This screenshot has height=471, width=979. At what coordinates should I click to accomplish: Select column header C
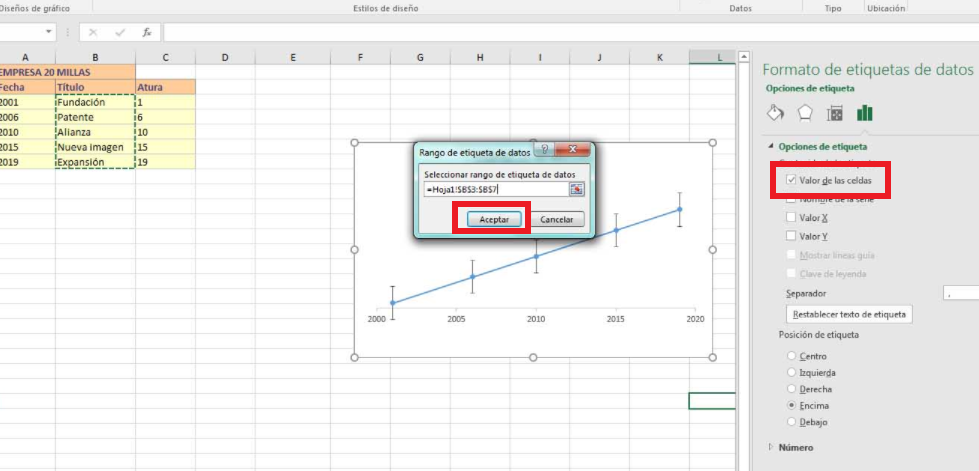pyautogui.click(x=165, y=57)
